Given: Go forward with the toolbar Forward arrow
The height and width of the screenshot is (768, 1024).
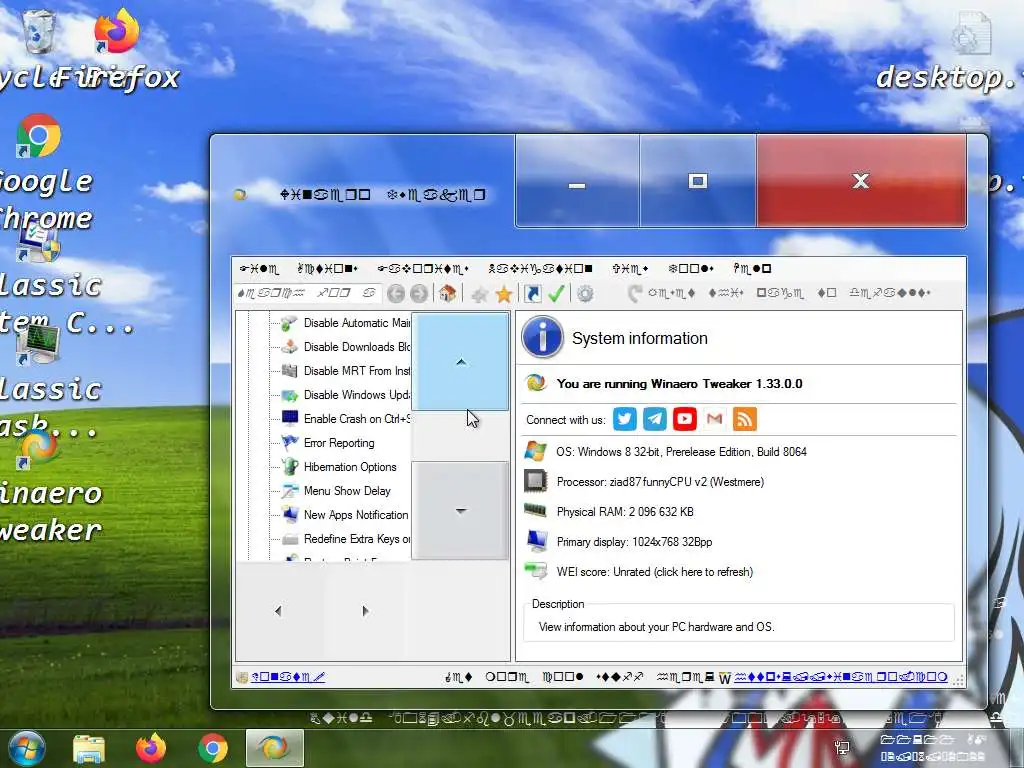Looking at the screenshot, I should coord(419,294).
